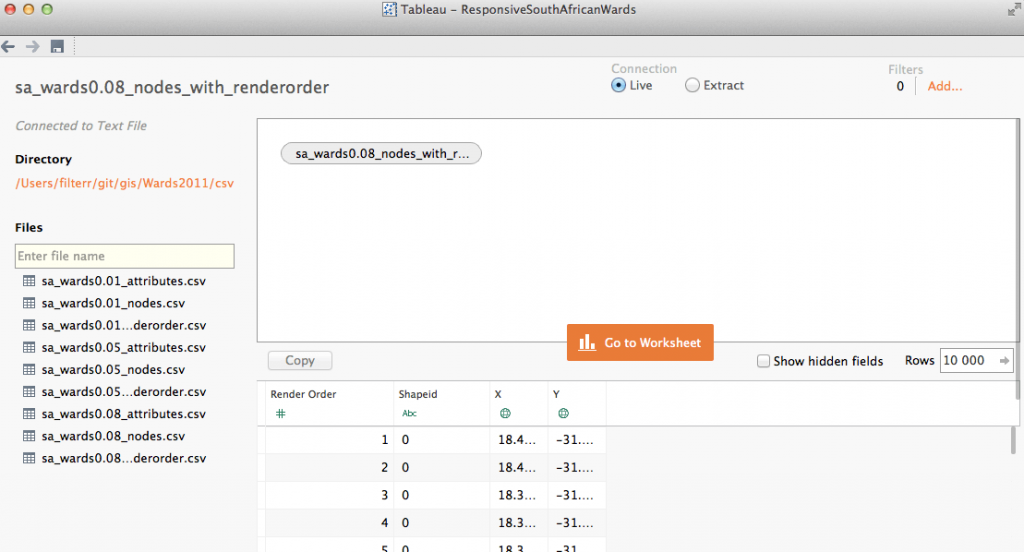This screenshot has width=1024, height=552.
Task: Click table icon beside sa_wards0.05_nodes.csv
Action: [29, 370]
